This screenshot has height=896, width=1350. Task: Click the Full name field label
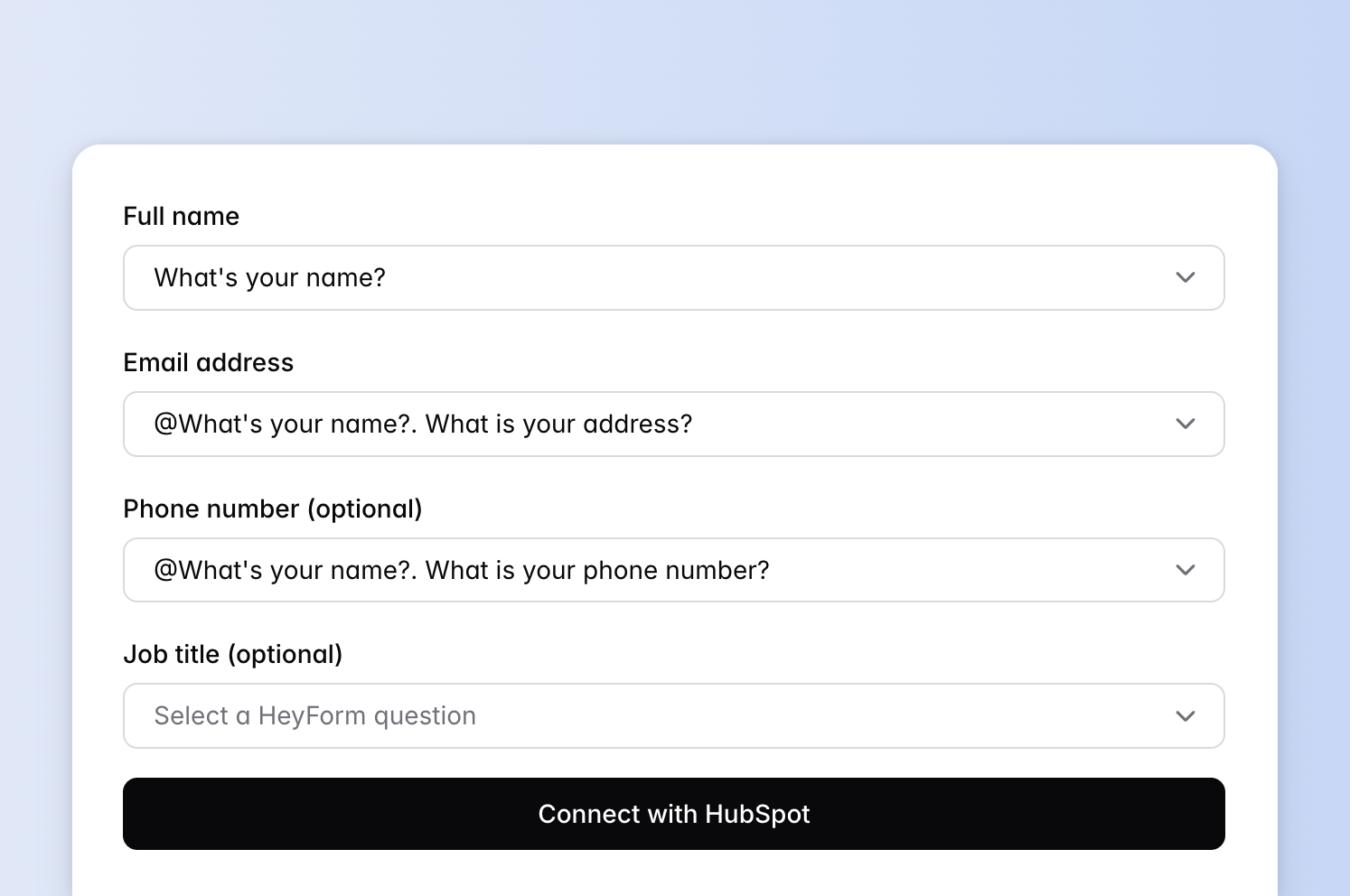tap(181, 216)
